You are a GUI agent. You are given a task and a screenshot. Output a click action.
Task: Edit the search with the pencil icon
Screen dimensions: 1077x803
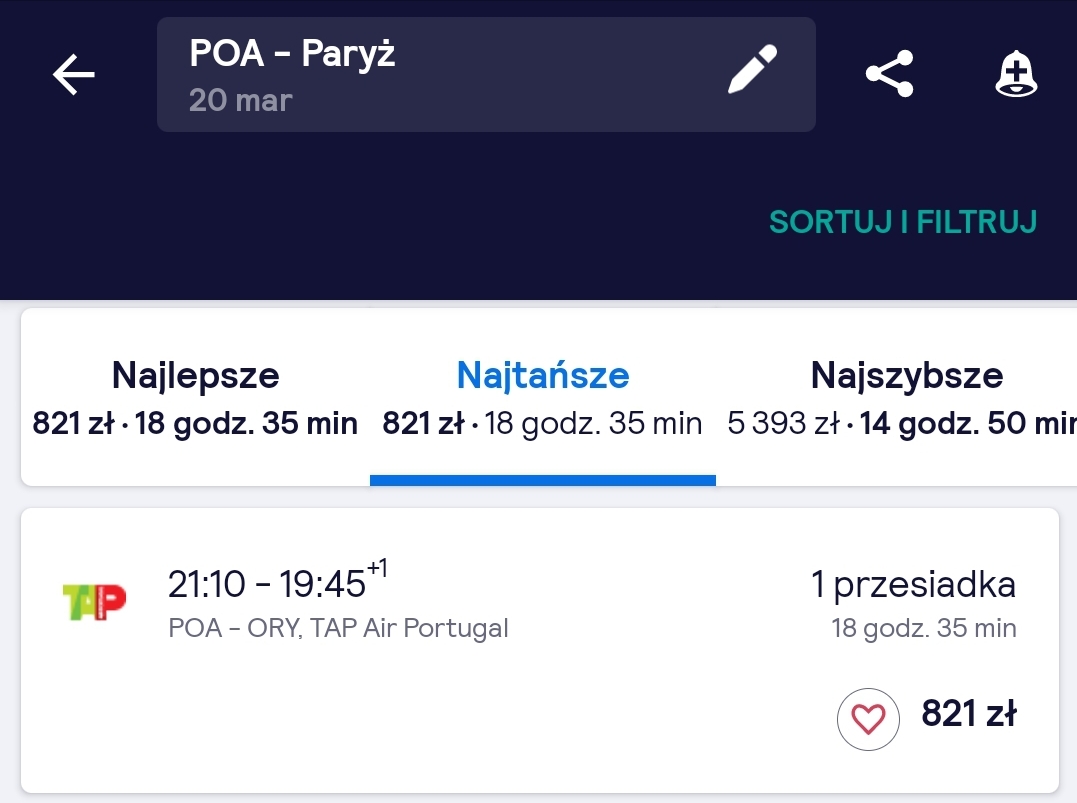tap(752, 69)
